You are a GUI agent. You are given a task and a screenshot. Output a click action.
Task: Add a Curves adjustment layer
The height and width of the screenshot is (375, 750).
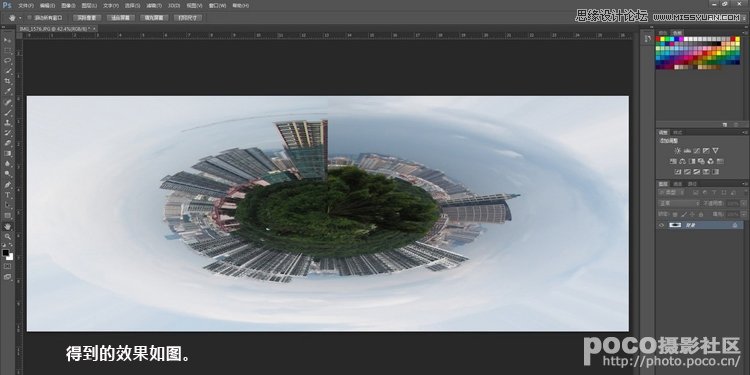[x=696, y=151]
